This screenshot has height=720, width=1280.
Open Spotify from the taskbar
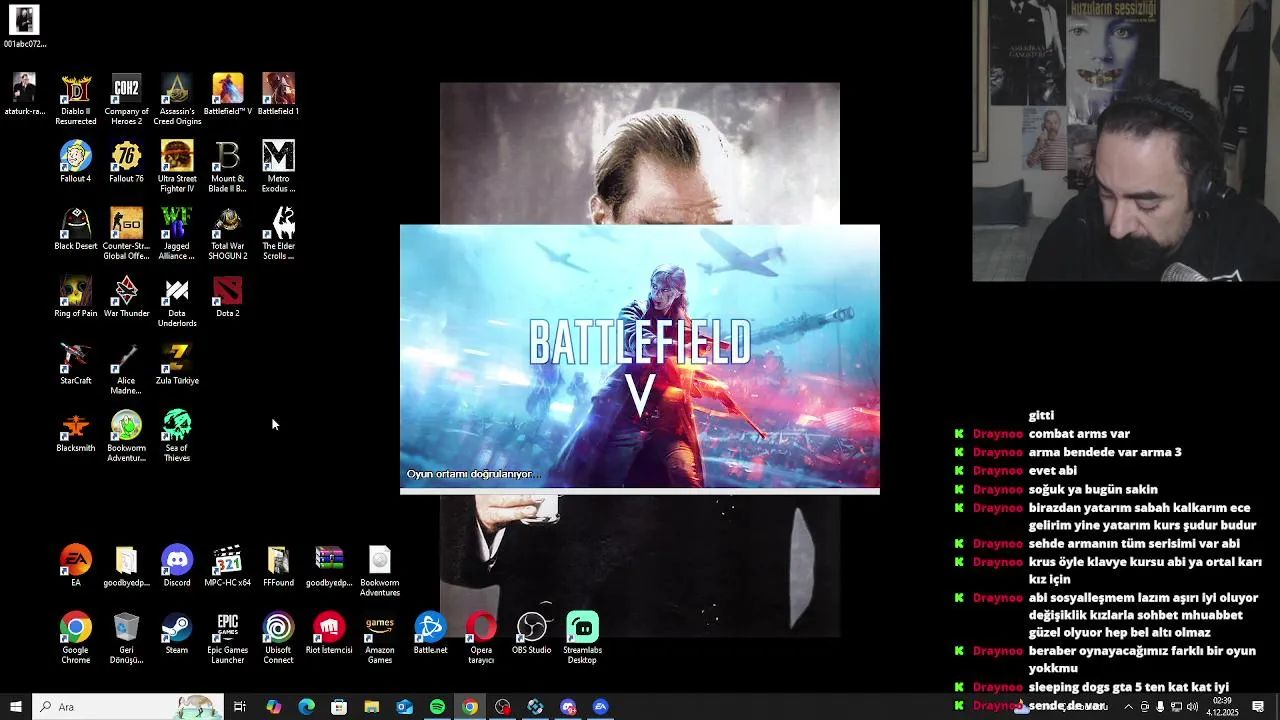(x=437, y=707)
